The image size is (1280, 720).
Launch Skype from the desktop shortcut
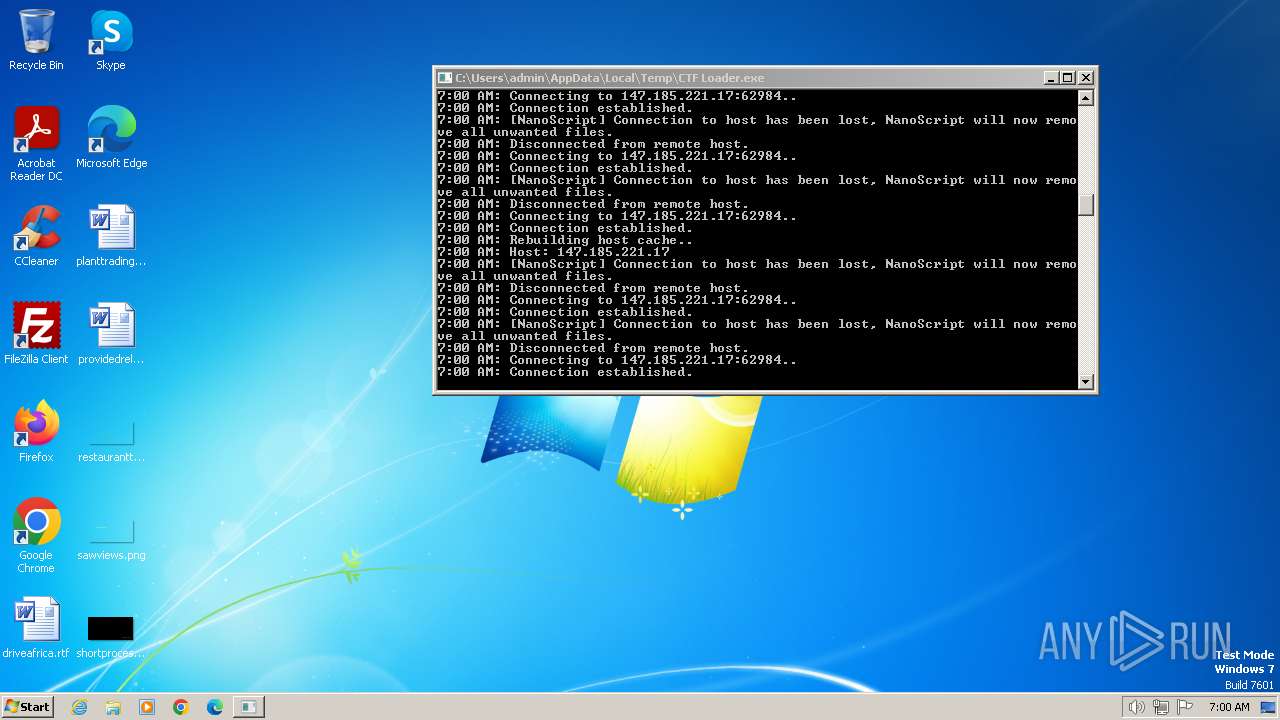pos(111,40)
